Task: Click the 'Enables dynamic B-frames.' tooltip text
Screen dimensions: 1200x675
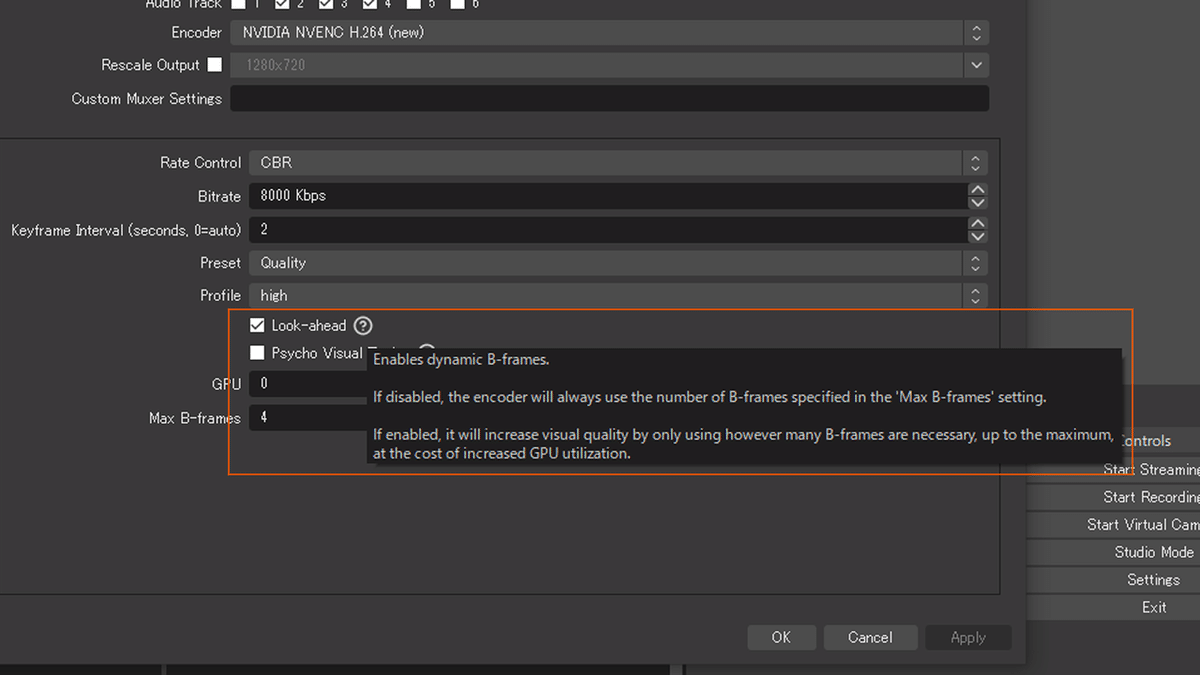Action: click(461, 360)
